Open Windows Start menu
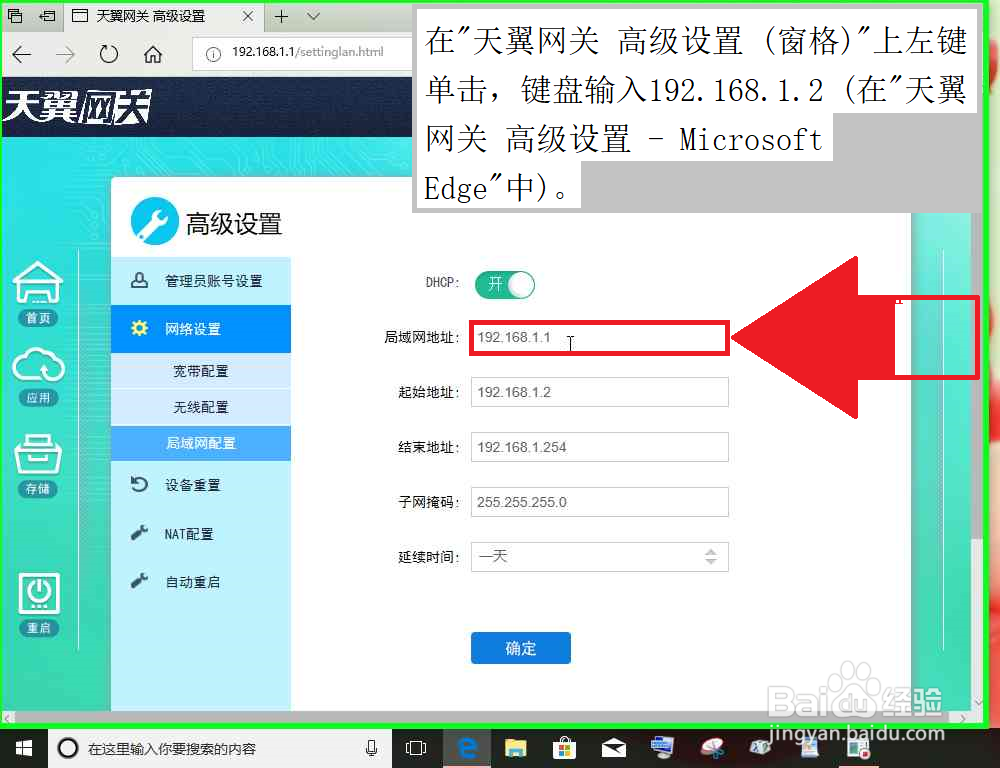 click(x=24, y=748)
